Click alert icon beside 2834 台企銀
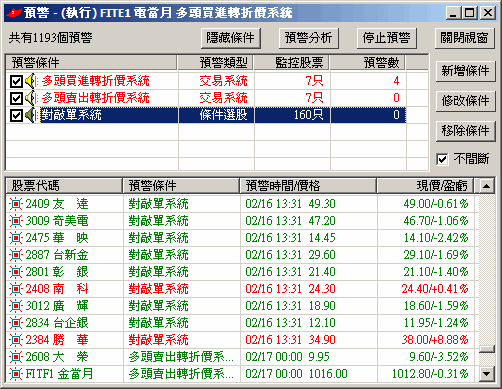Image resolution: width=502 pixels, height=389 pixels. [x=16, y=323]
